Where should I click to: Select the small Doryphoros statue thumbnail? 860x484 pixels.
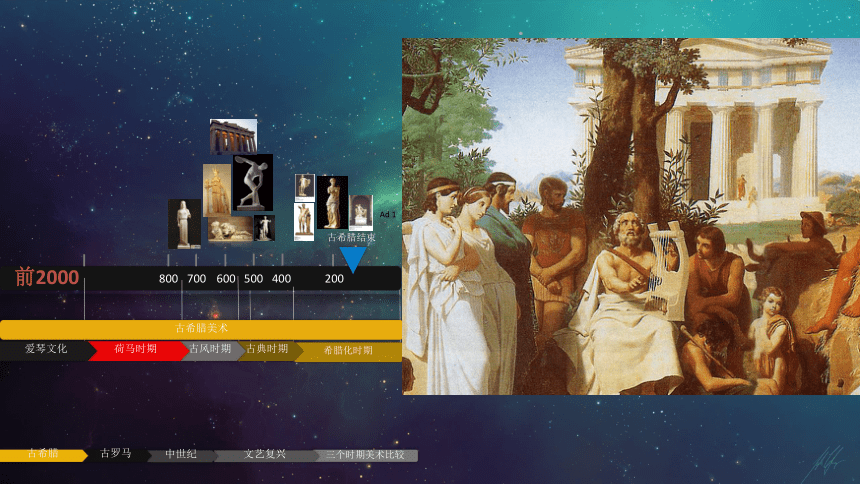click(x=264, y=228)
